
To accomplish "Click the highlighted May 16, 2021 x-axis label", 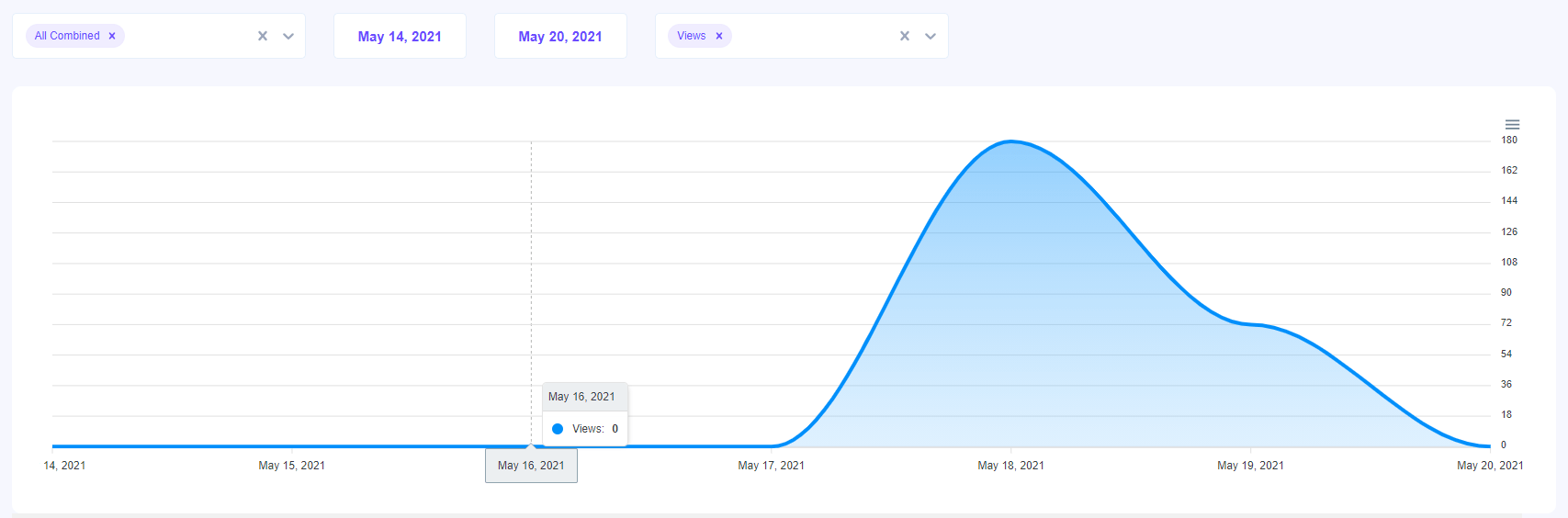I will (x=531, y=466).
